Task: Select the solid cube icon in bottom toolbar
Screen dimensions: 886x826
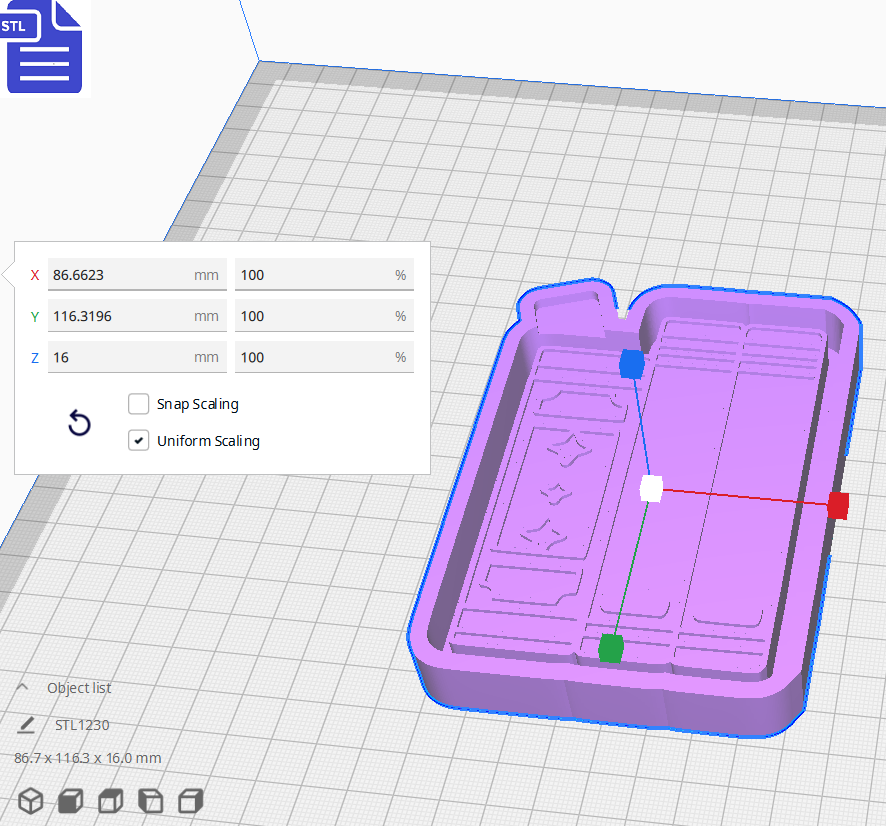Action: coord(68,800)
